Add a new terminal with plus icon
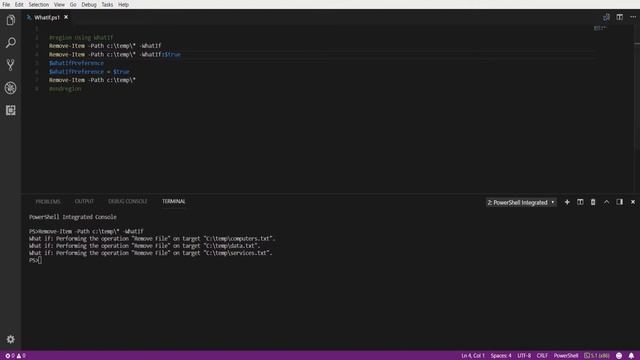Screen dimensions: 640x360 point(567,202)
